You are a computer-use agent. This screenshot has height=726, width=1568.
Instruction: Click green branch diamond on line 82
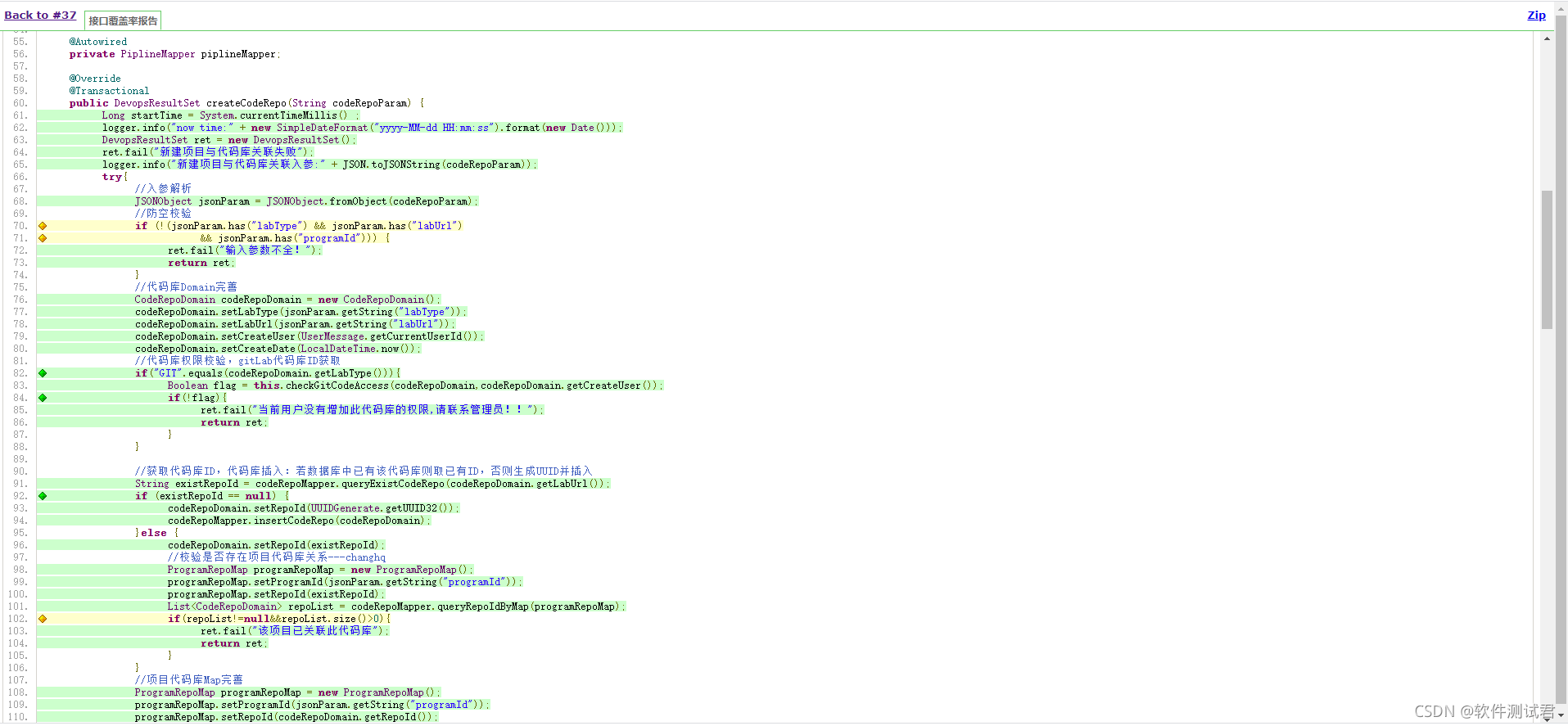point(43,373)
